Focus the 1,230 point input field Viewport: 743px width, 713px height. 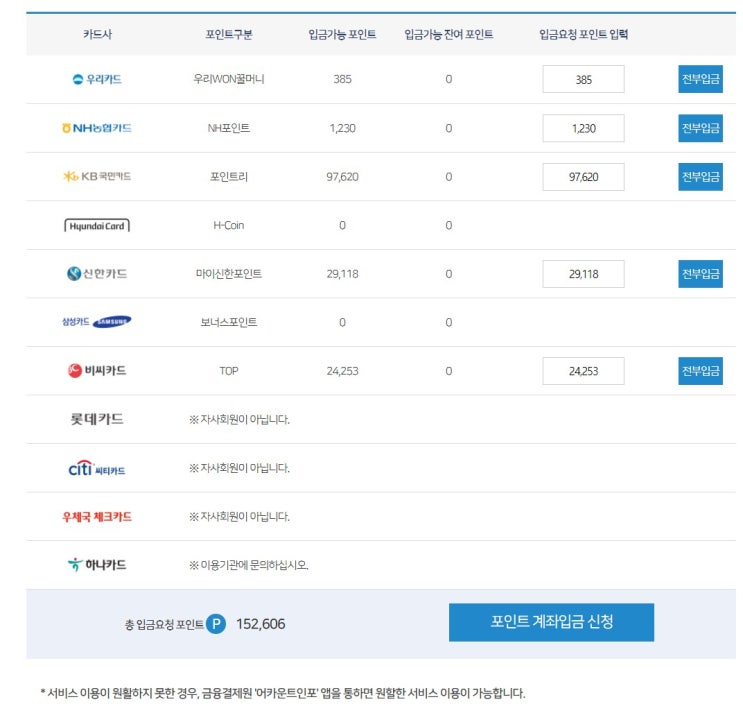[x=583, y=128]
